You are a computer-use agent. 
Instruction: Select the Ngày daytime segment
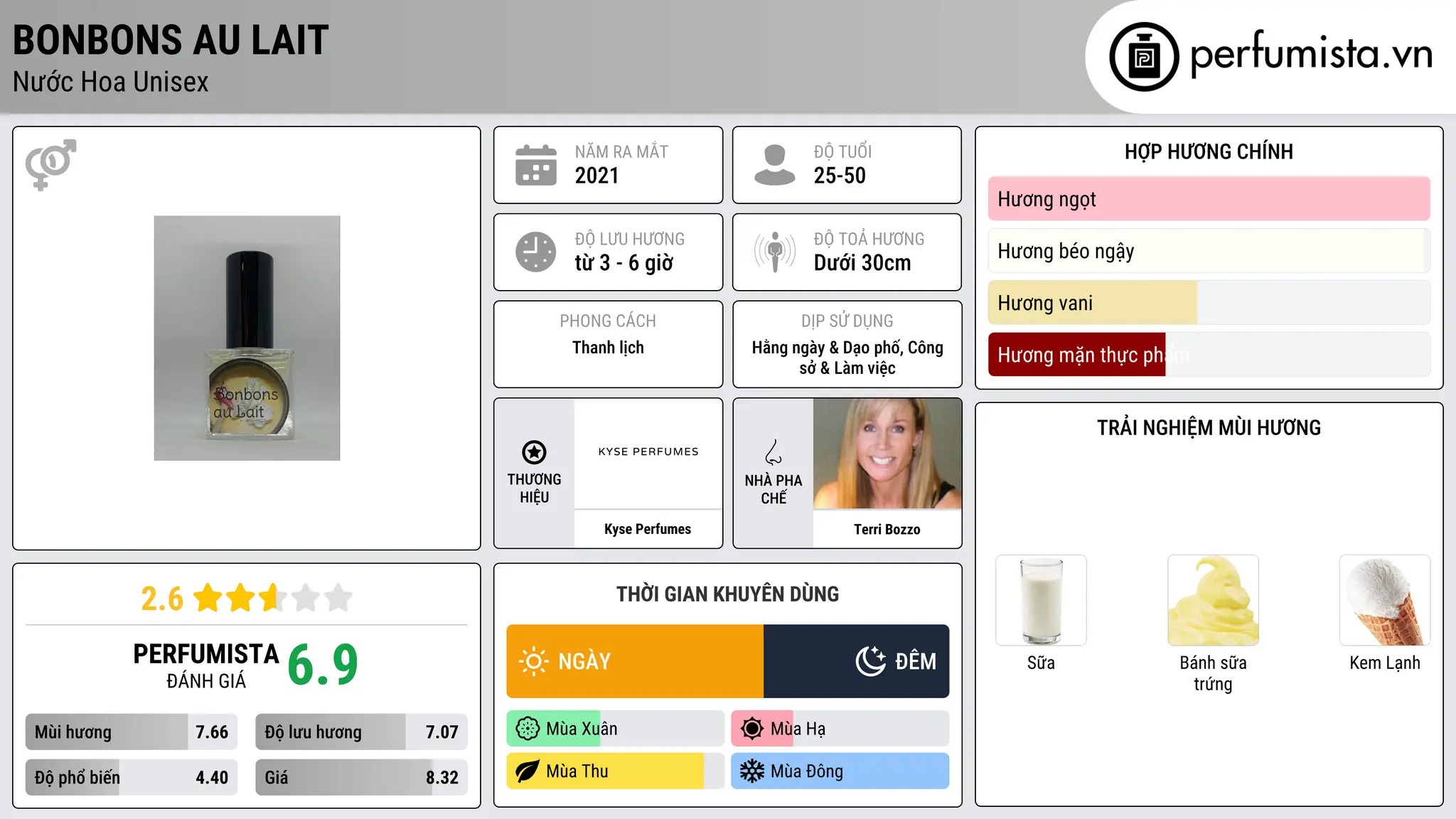pos(635,661)
